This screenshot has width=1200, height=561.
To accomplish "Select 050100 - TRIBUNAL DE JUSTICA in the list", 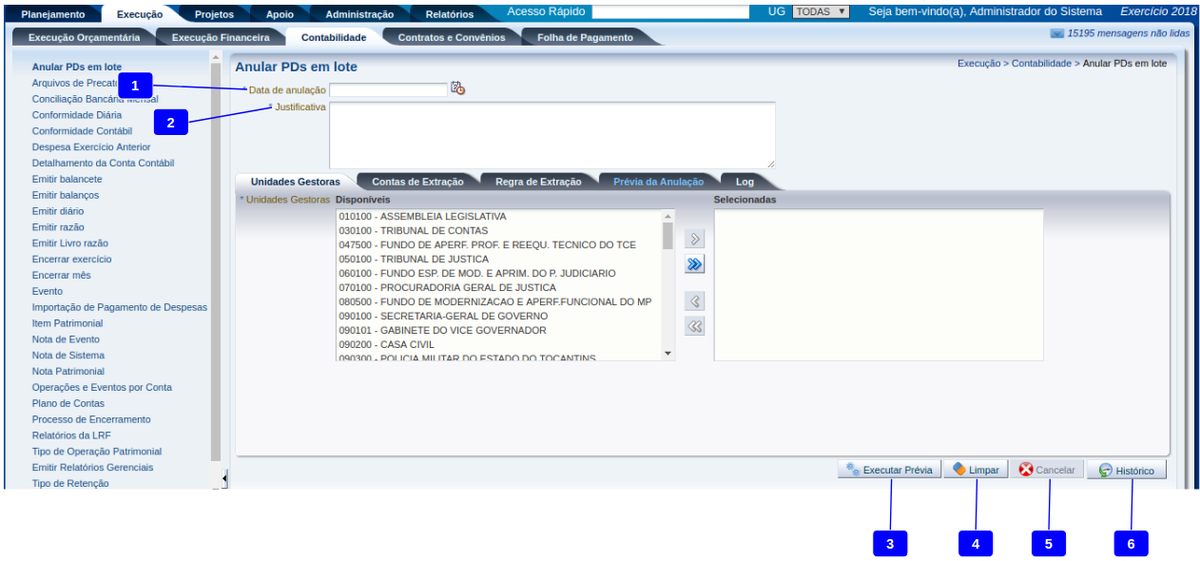I will (413, 259).
